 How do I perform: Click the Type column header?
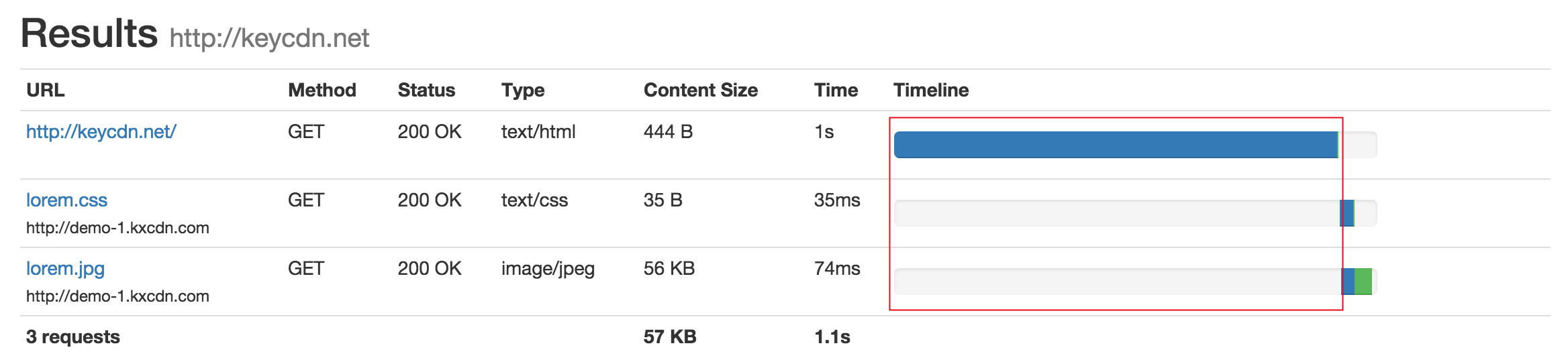point(523,90)
